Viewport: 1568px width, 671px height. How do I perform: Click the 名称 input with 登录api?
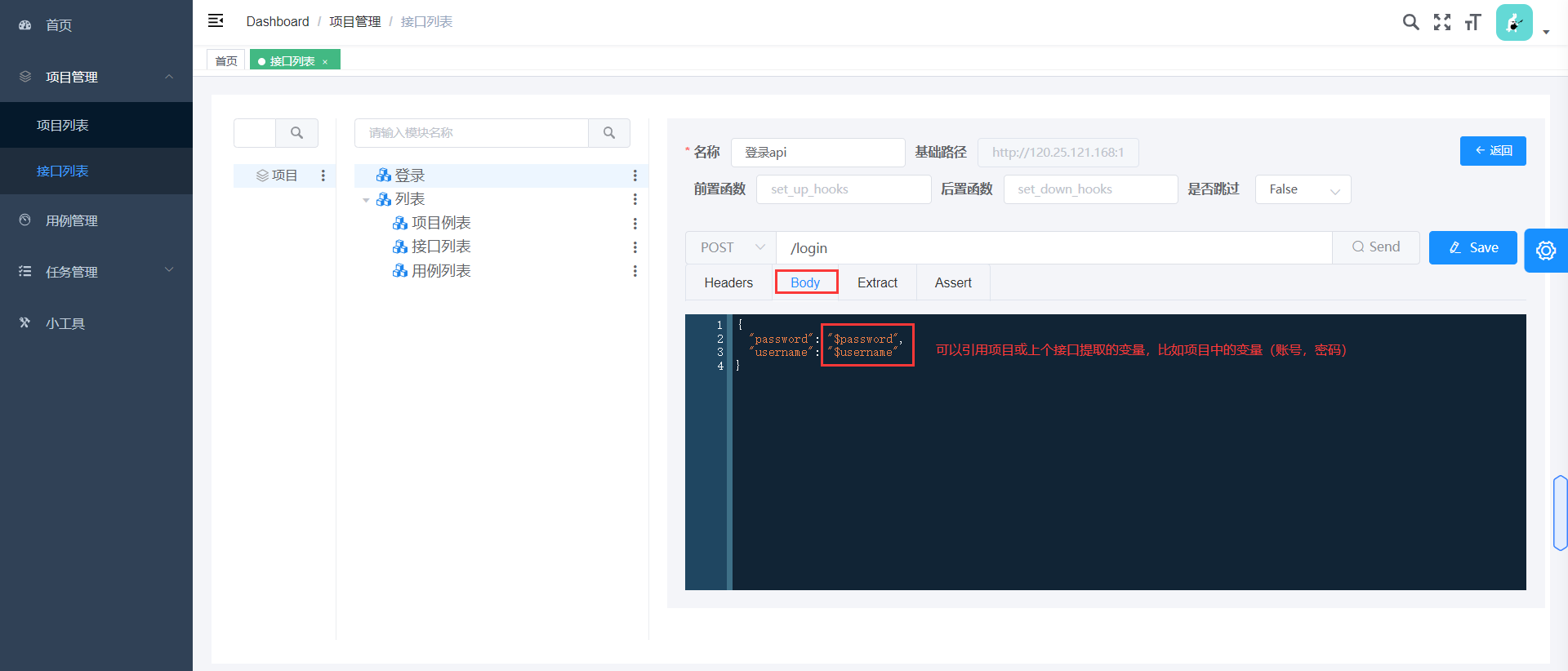click(x=817, y=153)
